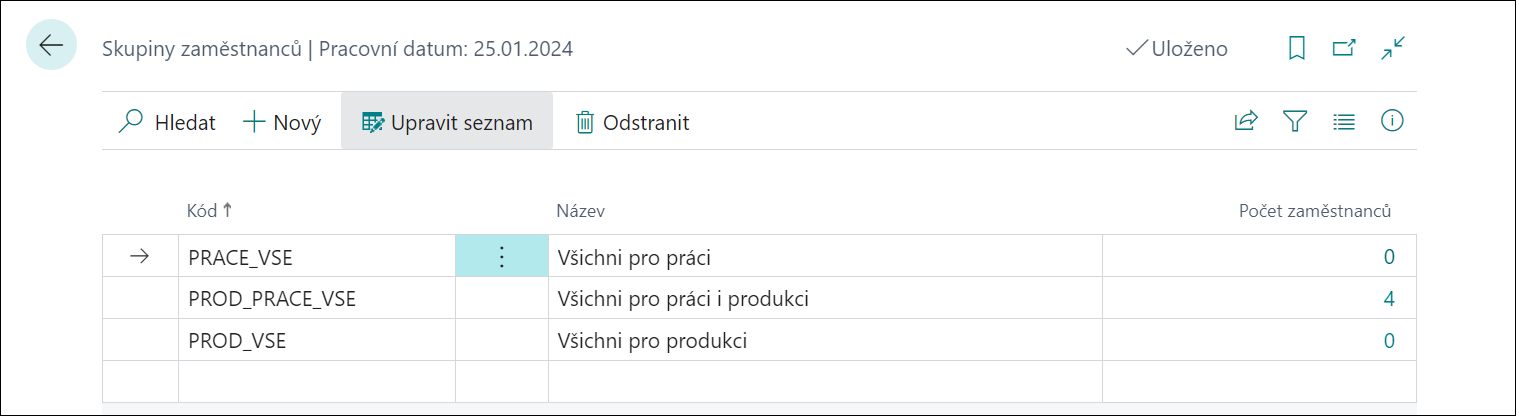Click Hledat search action
Image resolution: width=1516 pixels, height=416 pixels.
(x=167, y=122)
